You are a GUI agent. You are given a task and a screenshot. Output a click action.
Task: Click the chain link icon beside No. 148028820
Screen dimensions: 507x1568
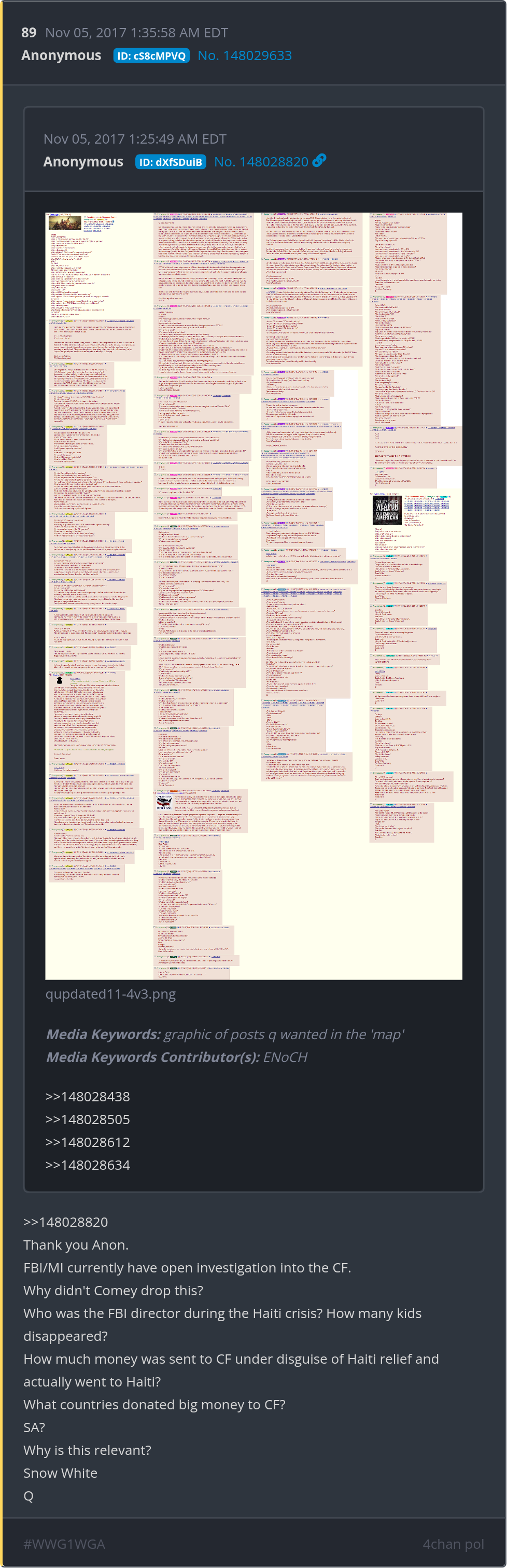(319, 161)
